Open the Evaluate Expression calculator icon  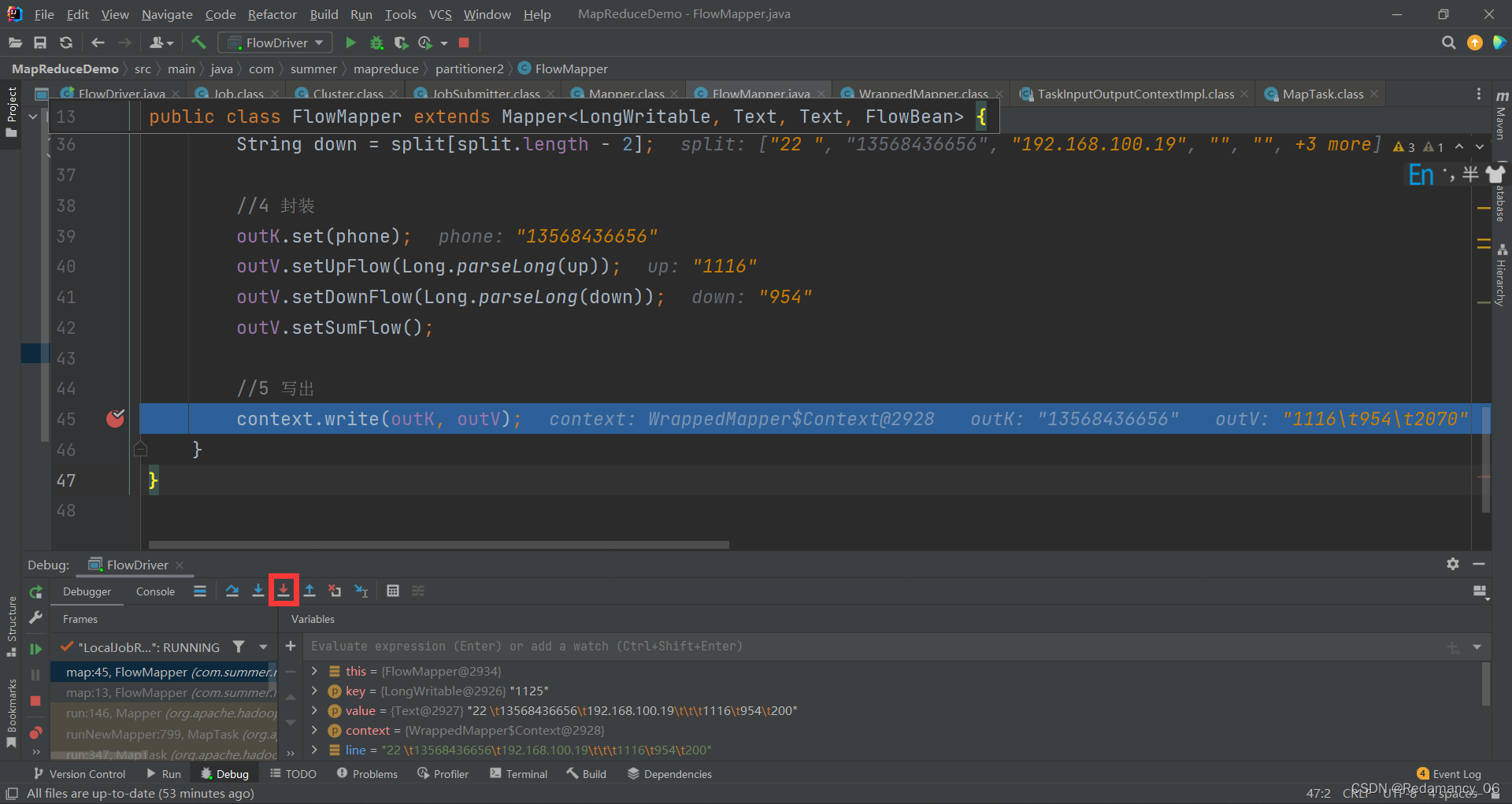pyautogui.click(x=393, y=591)
